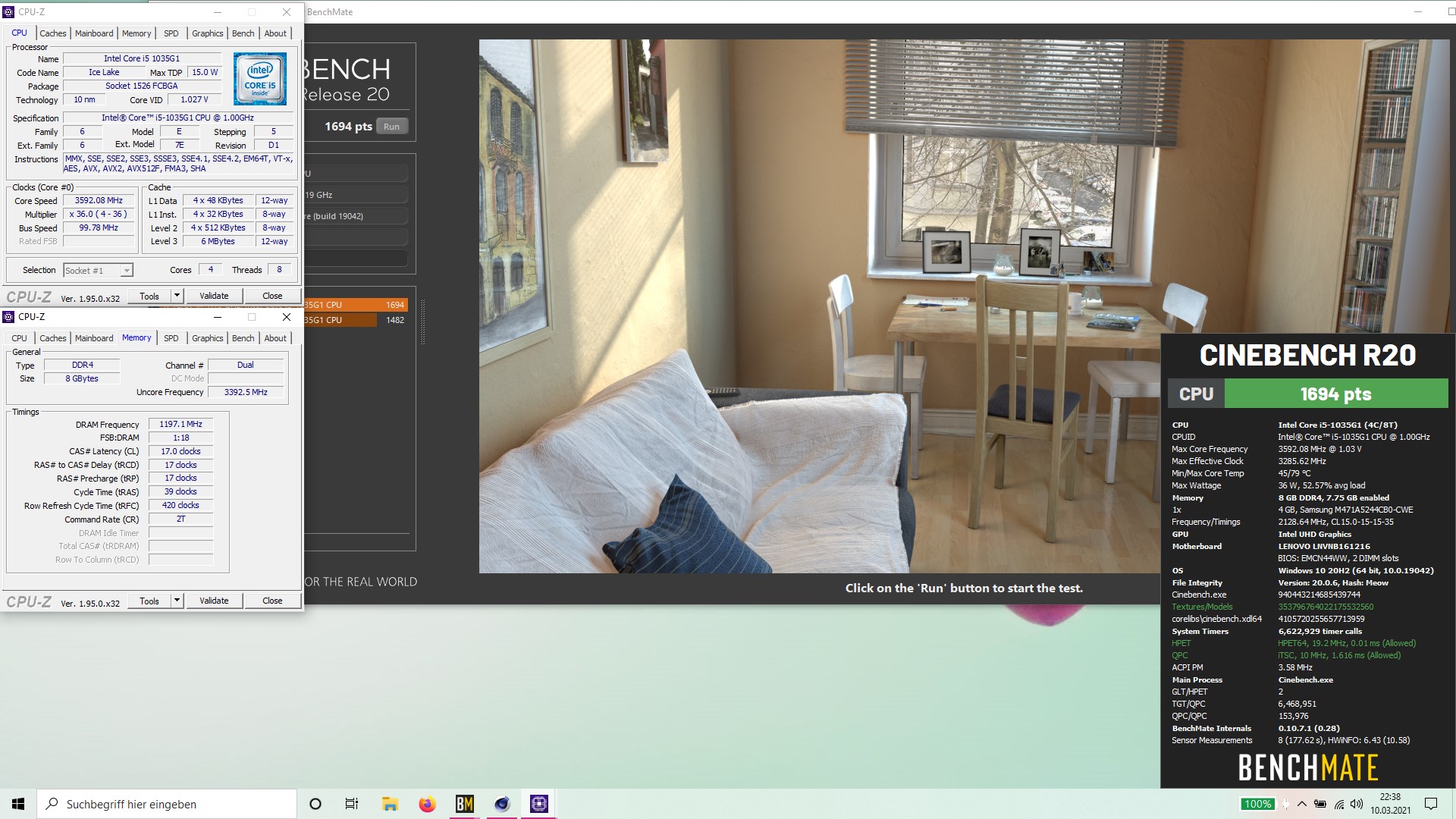This screenshot has height=819, width=1456.
Task: Click the HPET timer line in BenchMate panel
Action: (x=1293, y=643)
